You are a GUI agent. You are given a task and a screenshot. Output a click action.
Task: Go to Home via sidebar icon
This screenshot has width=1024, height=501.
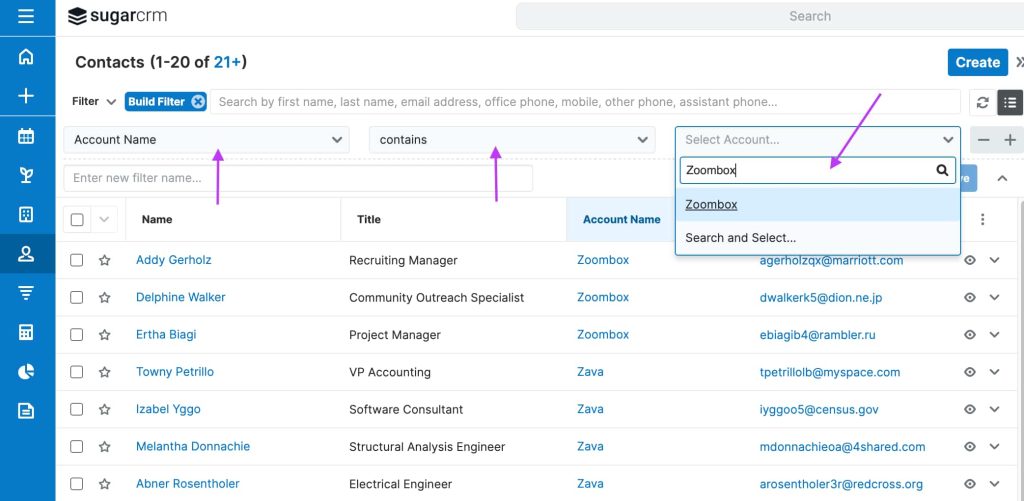coord(26,57)
